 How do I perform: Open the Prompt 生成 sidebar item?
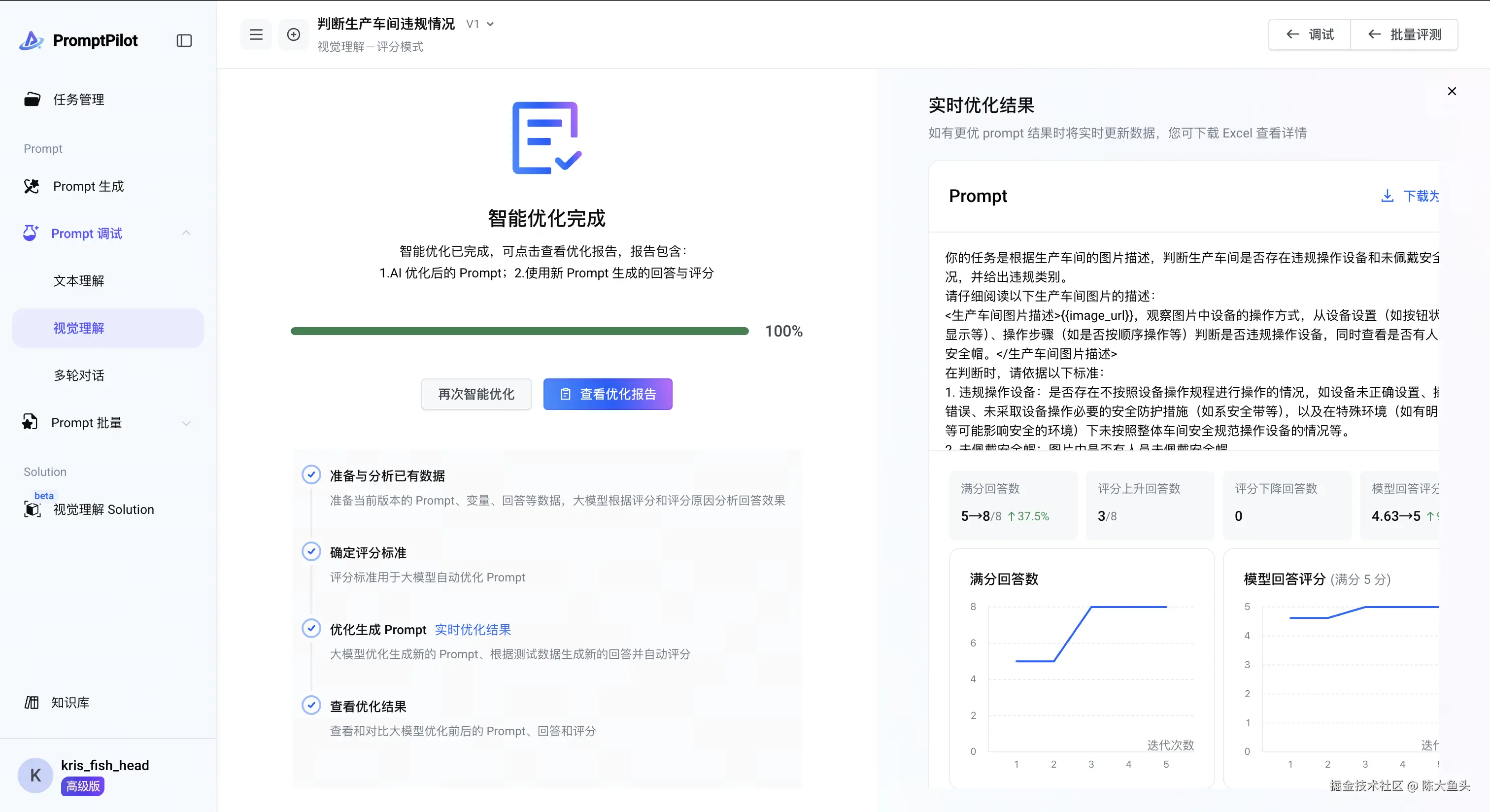click(x=88, y=186)
